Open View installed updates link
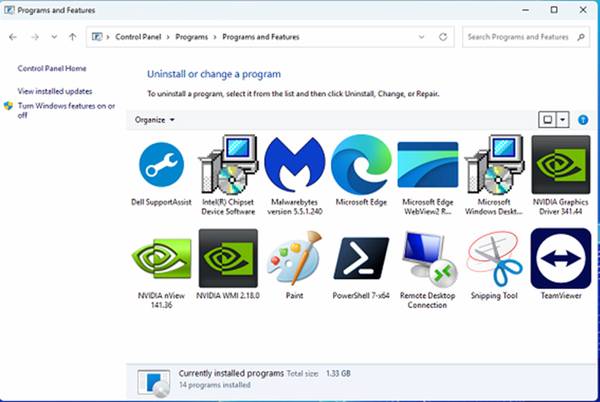600x402 pixels. click(55, 91)
